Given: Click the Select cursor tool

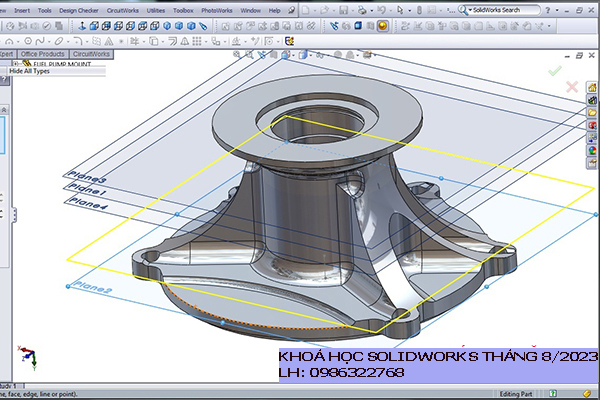Looking at the screenshot, I should click(400, 10).
